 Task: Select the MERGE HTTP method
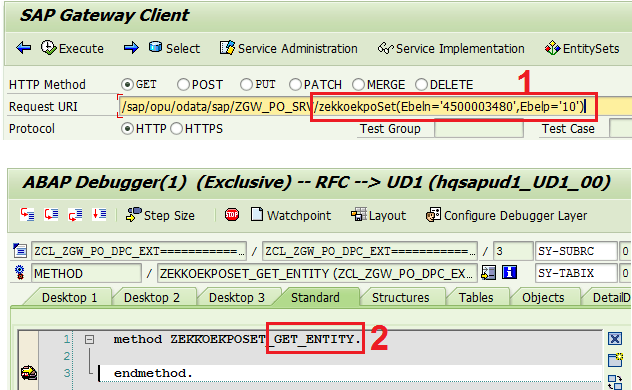(x=358, y=85)
